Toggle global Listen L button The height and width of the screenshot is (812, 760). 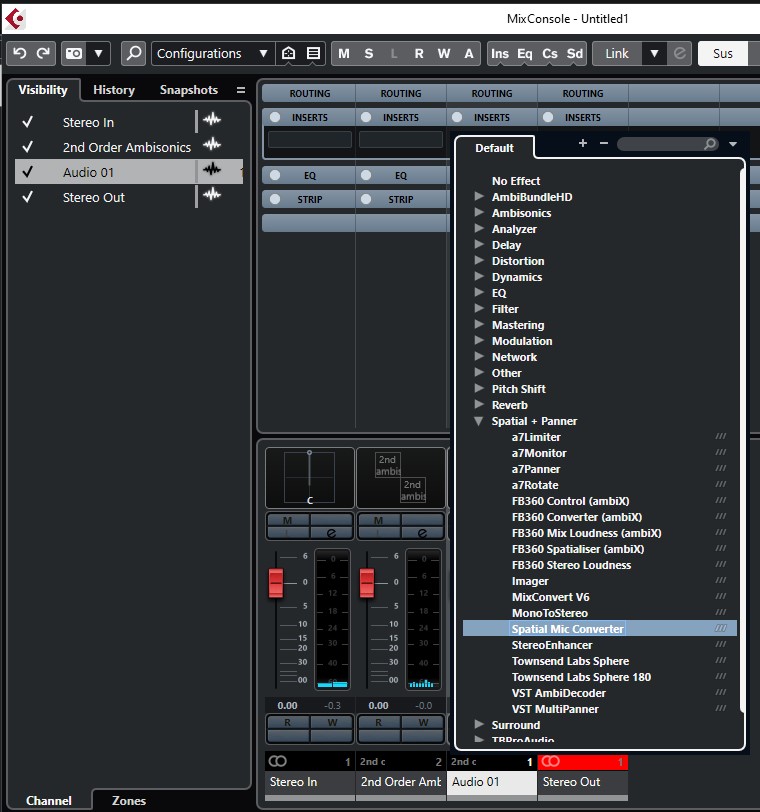pyautogui.click(x=394, y=54)
